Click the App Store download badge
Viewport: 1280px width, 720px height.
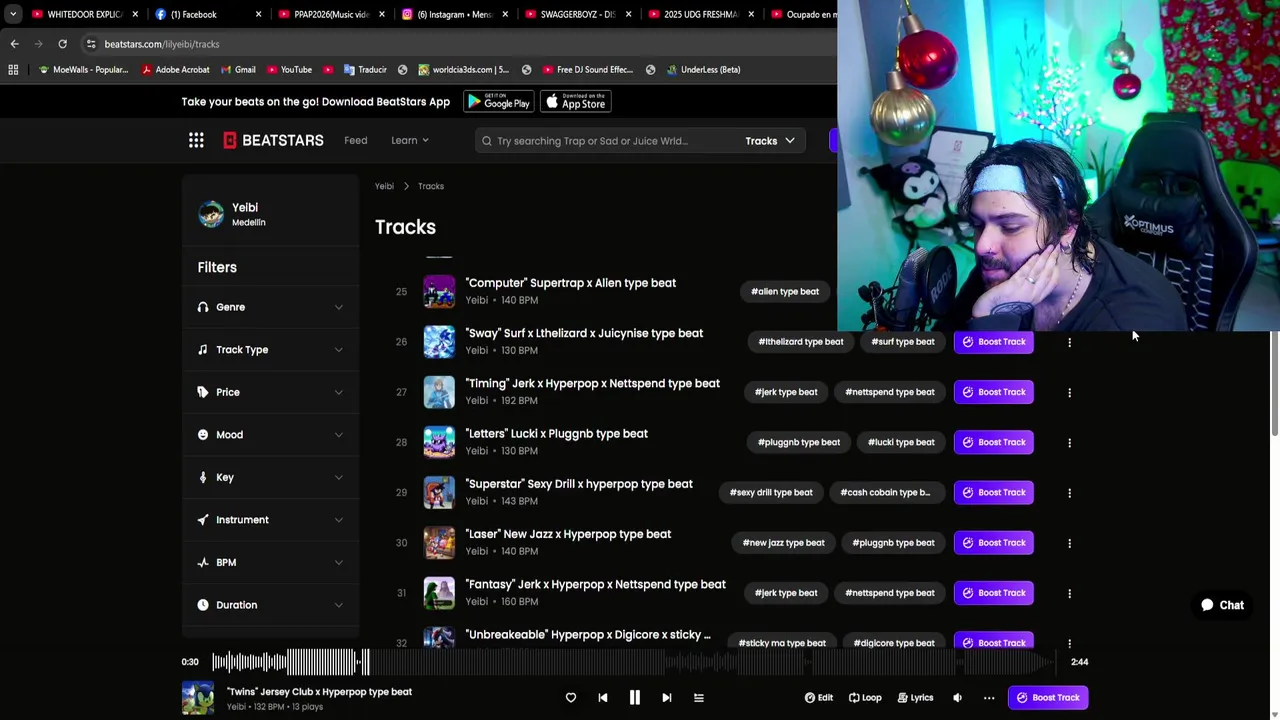click(x=576, y=102)
